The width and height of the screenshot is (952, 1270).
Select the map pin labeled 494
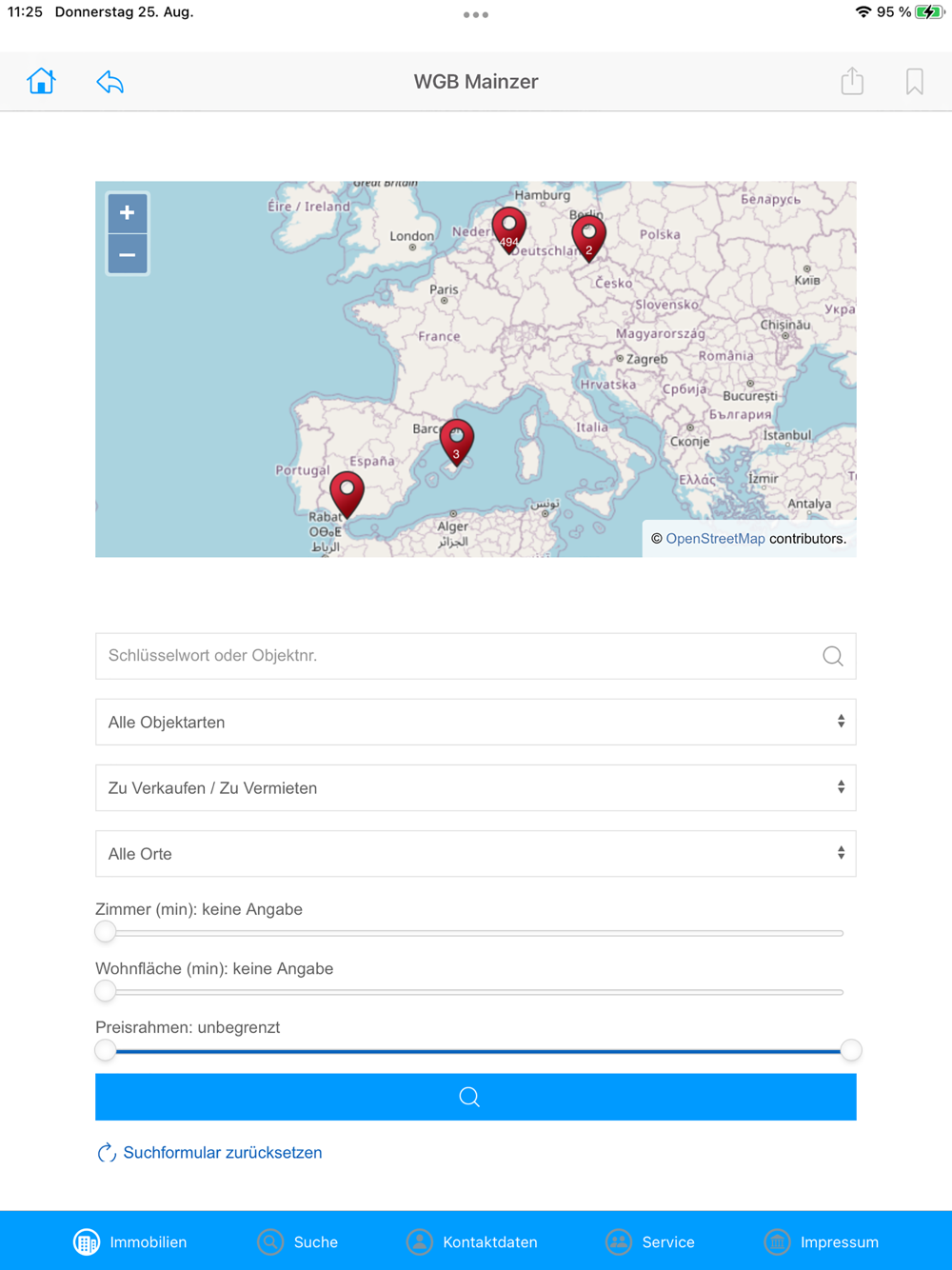pyautogui.click(x=509, y=230)
